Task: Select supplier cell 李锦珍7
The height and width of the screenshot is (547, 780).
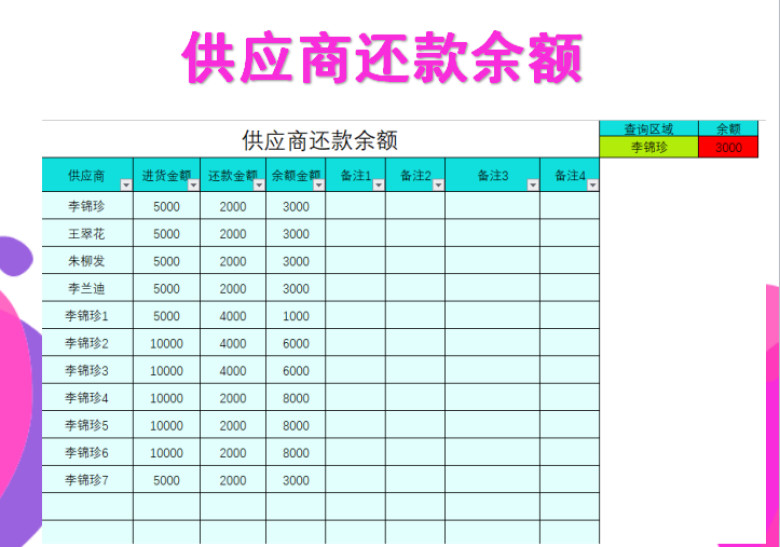Action: click(88, 479)
